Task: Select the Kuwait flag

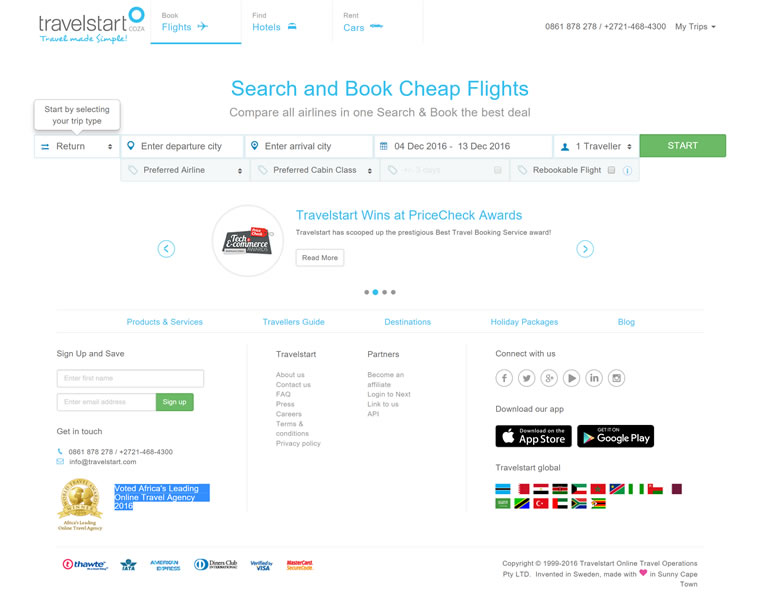Action: [579, 489]
